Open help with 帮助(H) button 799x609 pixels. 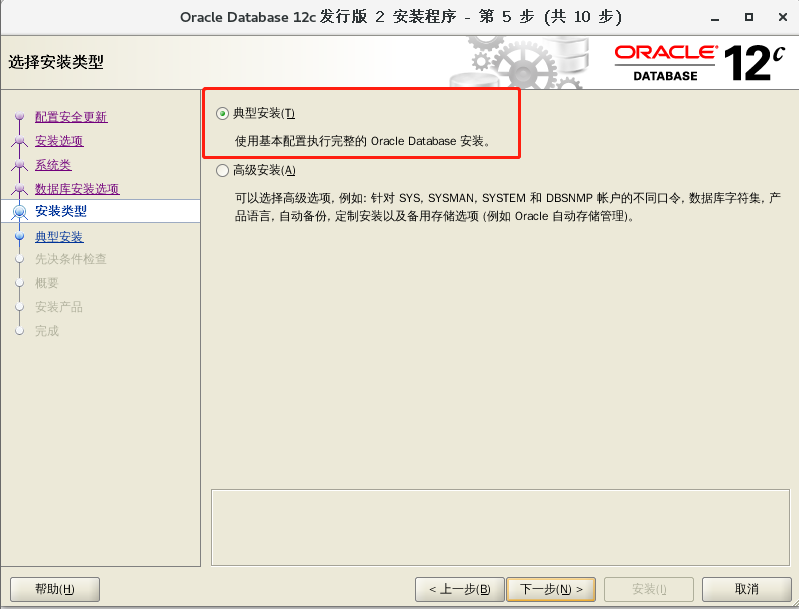(x=55, y=589)
